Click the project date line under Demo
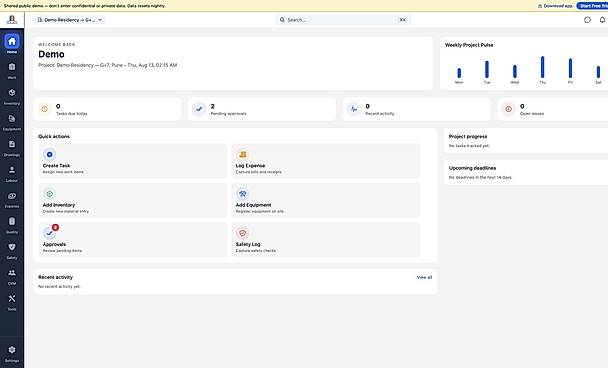 [x=108, y=65]
